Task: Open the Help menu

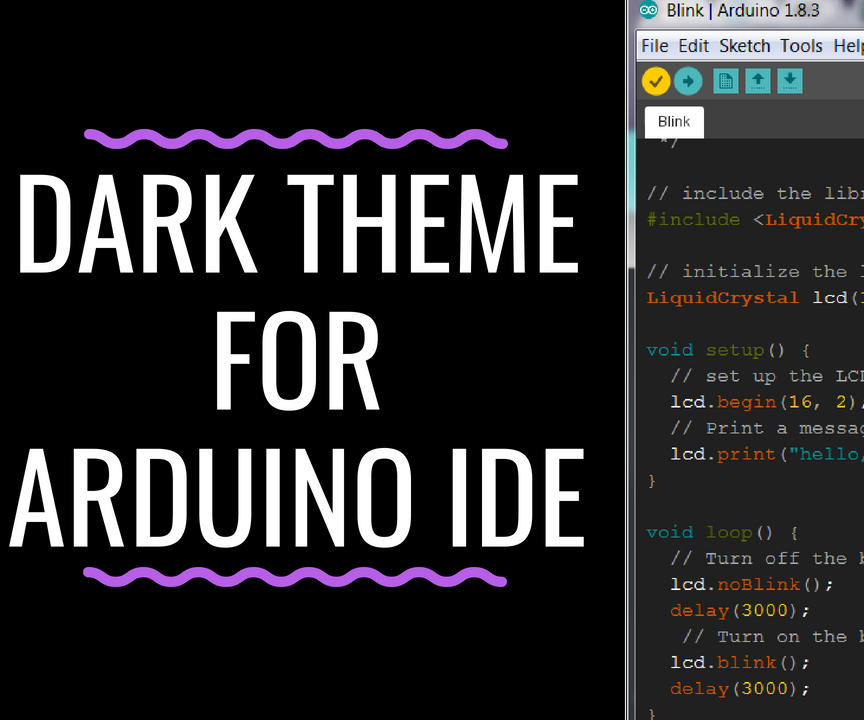Action: (848, 46)
